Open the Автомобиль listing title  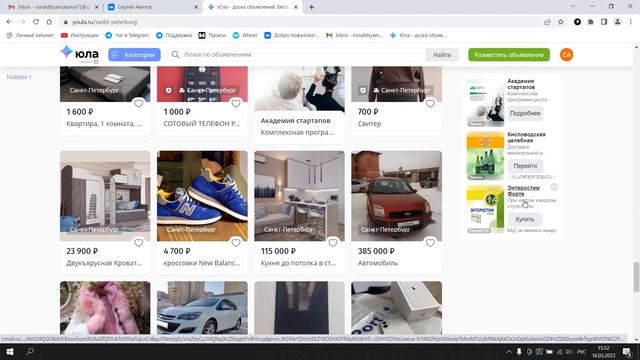tap(378, 263)
